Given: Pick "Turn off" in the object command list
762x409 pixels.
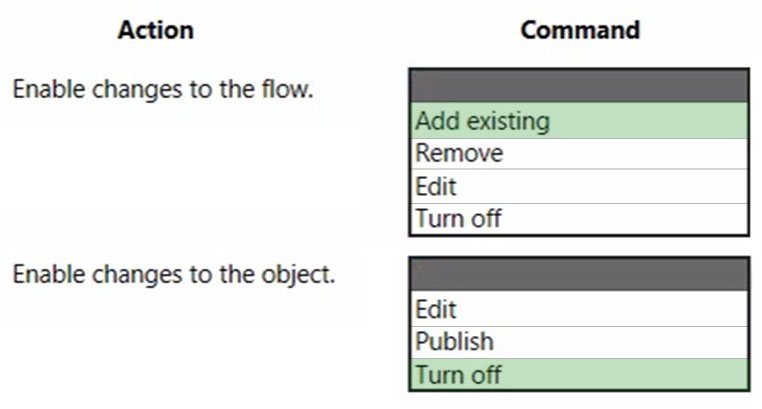Looking at the screenshot, I should [579, 374].
